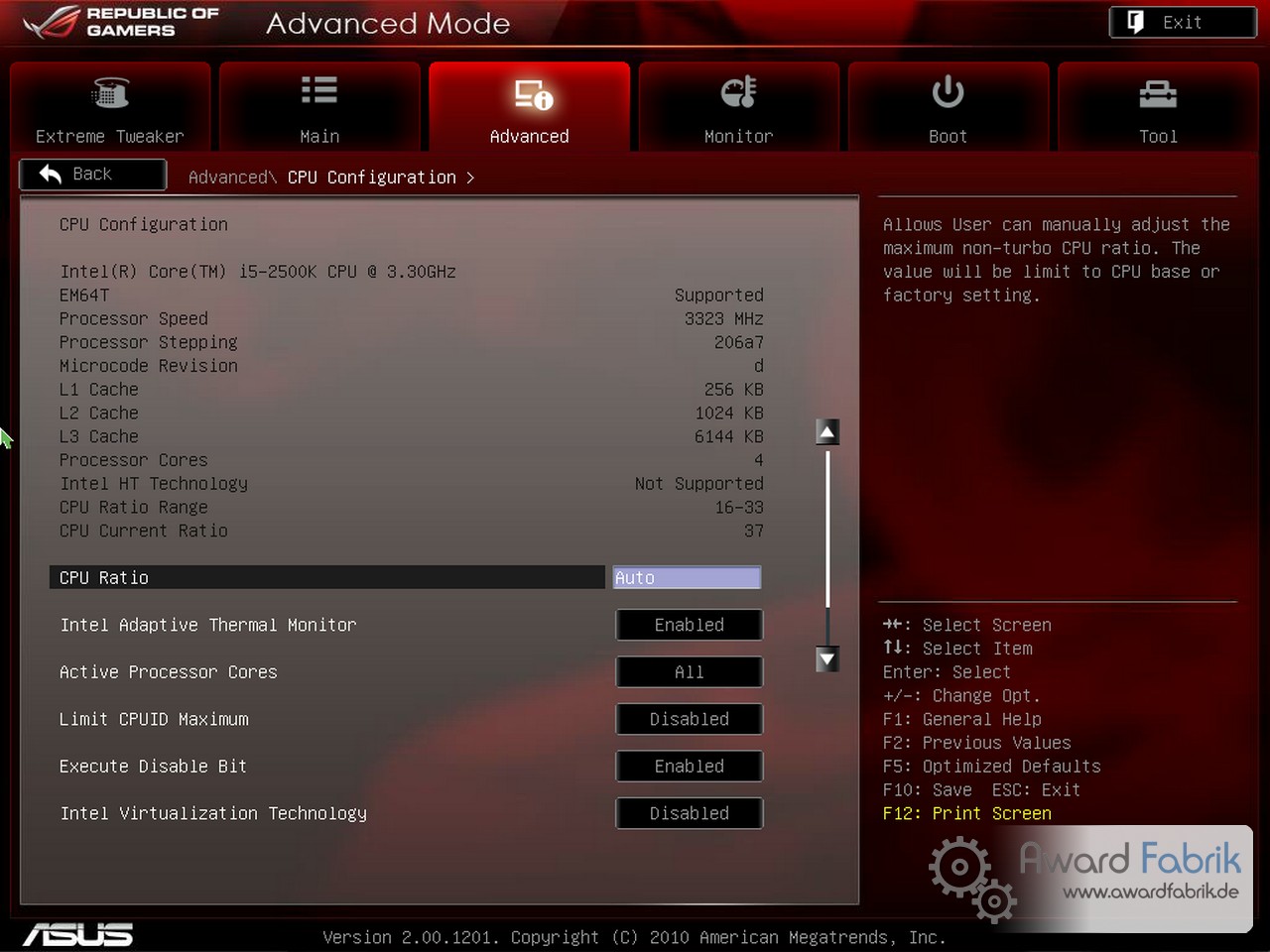Open Limit CPUID Maximum Disabled dropdown
The width and height of the screenshot is (1270, 952).
tap(690, 719)
